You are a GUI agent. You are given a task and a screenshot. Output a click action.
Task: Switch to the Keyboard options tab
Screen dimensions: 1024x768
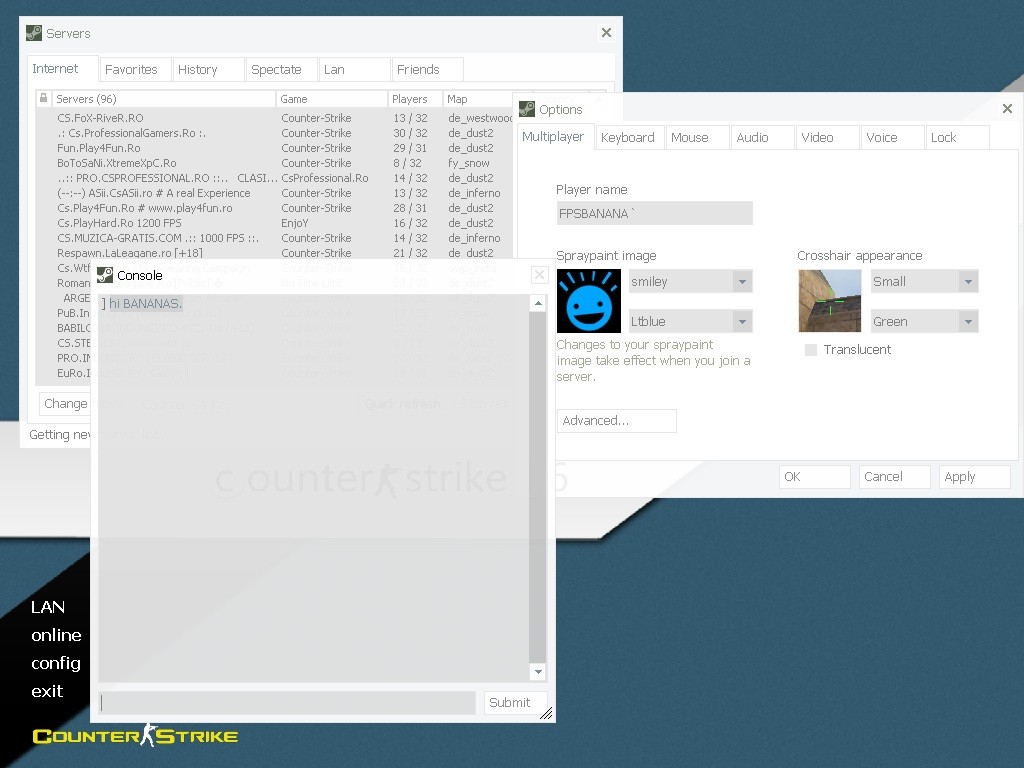[628, 138]
